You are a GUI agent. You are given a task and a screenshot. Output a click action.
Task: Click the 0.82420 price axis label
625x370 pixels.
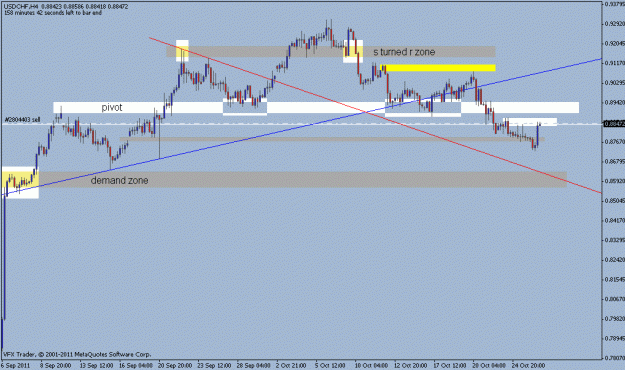click(x=615, y=260)
